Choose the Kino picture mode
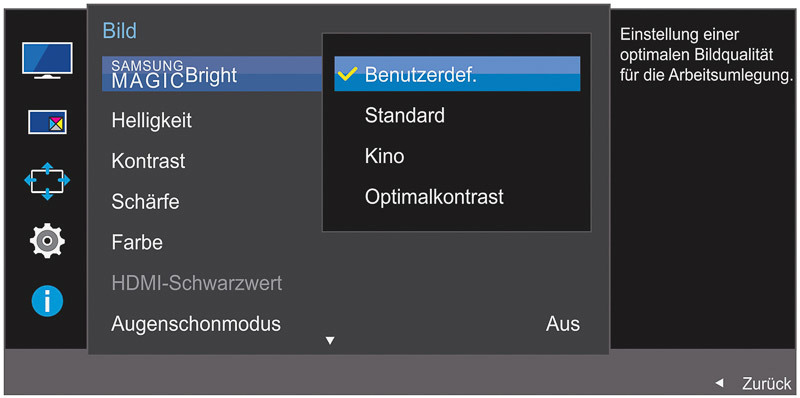Screen dimensions: 800x398 384,156
